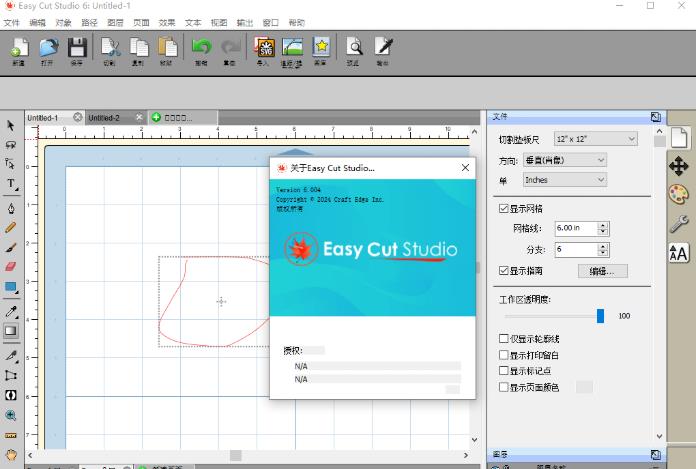This screenshot has width=696, height=469.
Task: Save the project with the floppy disk icon
Action: point(76,51)
